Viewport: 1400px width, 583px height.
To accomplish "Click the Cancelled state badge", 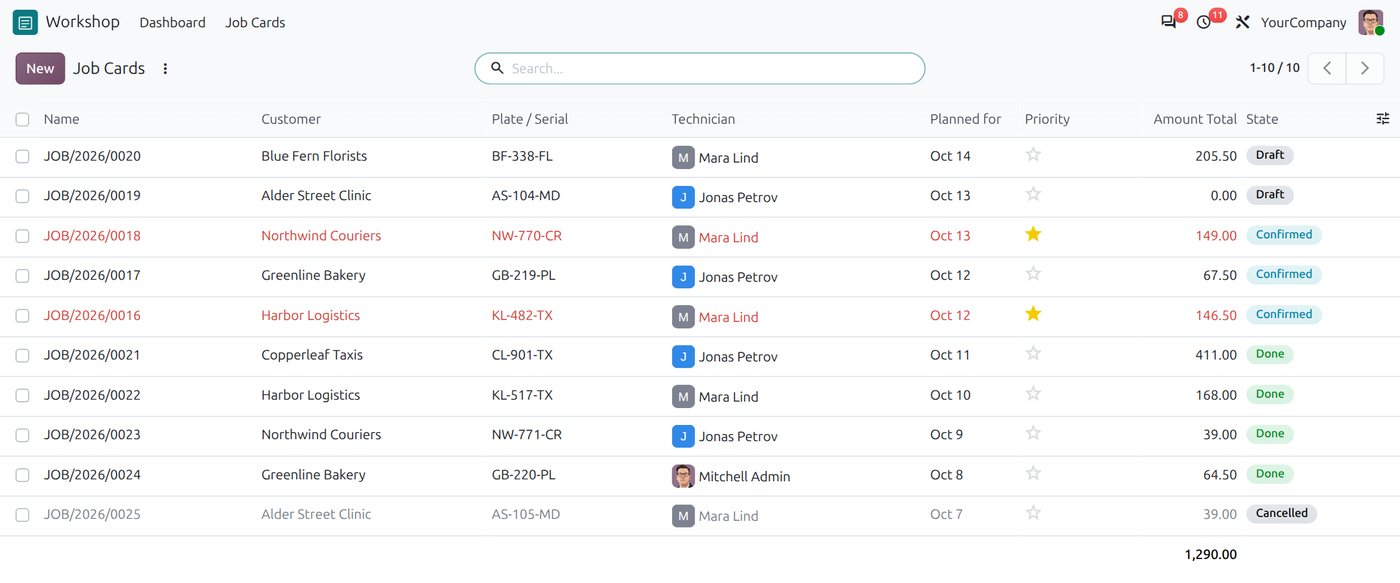I will pyautogui.click(x=1281, y=513).
